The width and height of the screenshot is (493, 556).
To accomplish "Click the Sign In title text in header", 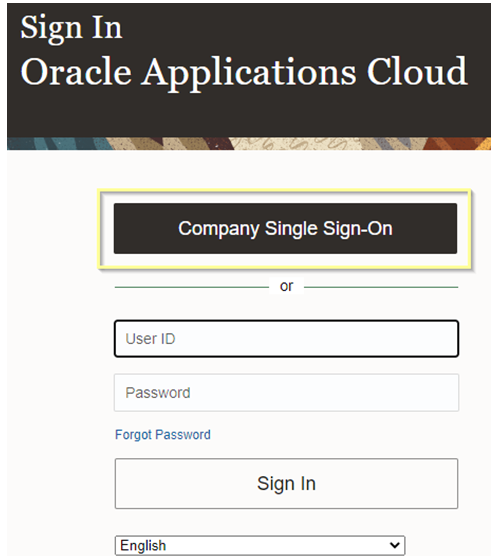I will click(71, 28).
